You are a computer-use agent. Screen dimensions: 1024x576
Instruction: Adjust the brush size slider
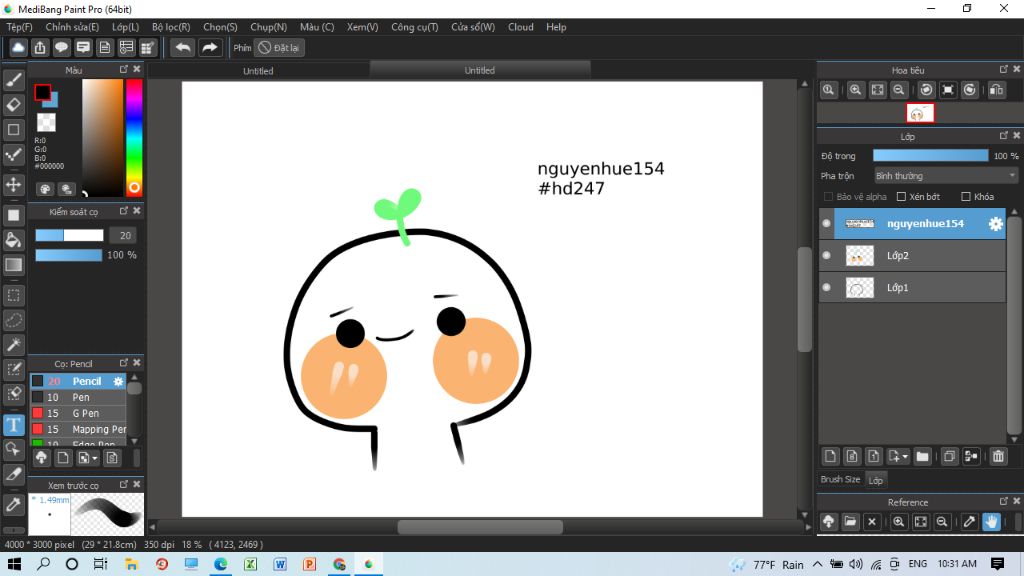(x=69, y=235)
